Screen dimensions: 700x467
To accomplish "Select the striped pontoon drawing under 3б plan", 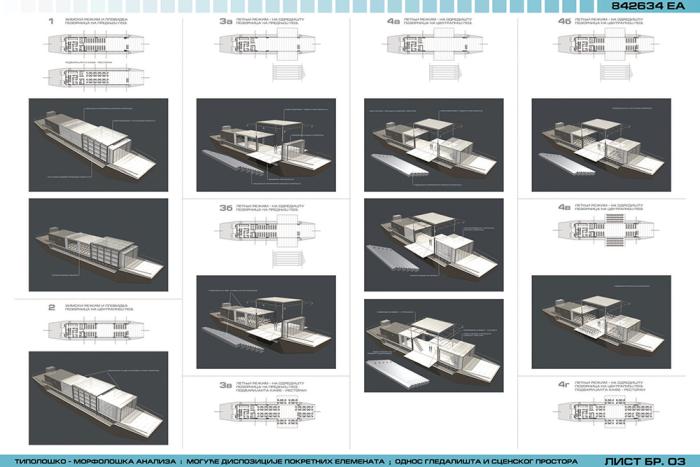I will tap(288, 259).
